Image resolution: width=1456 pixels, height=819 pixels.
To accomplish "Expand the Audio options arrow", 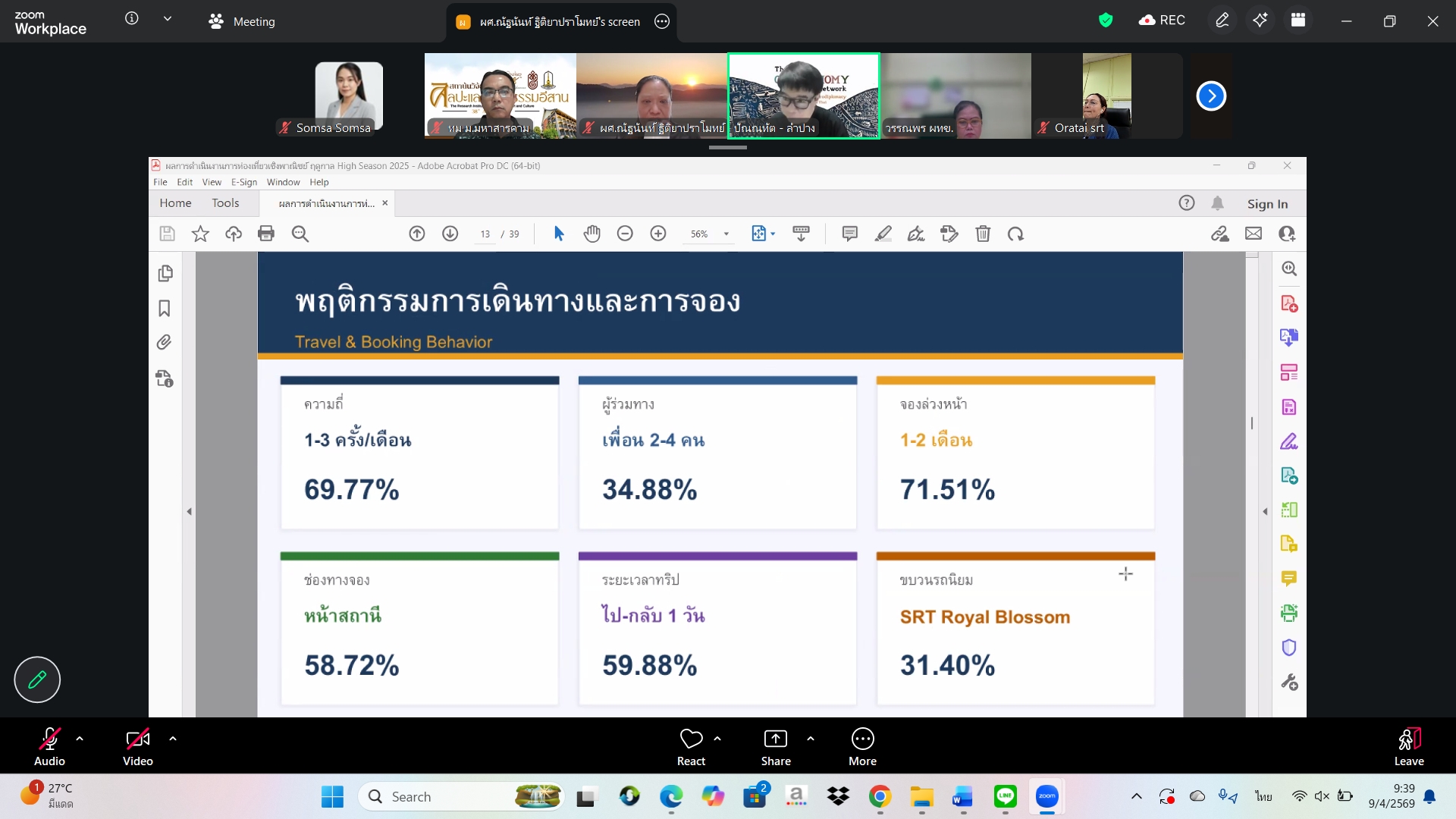I will pyautogui.click(x=80, y=738).
